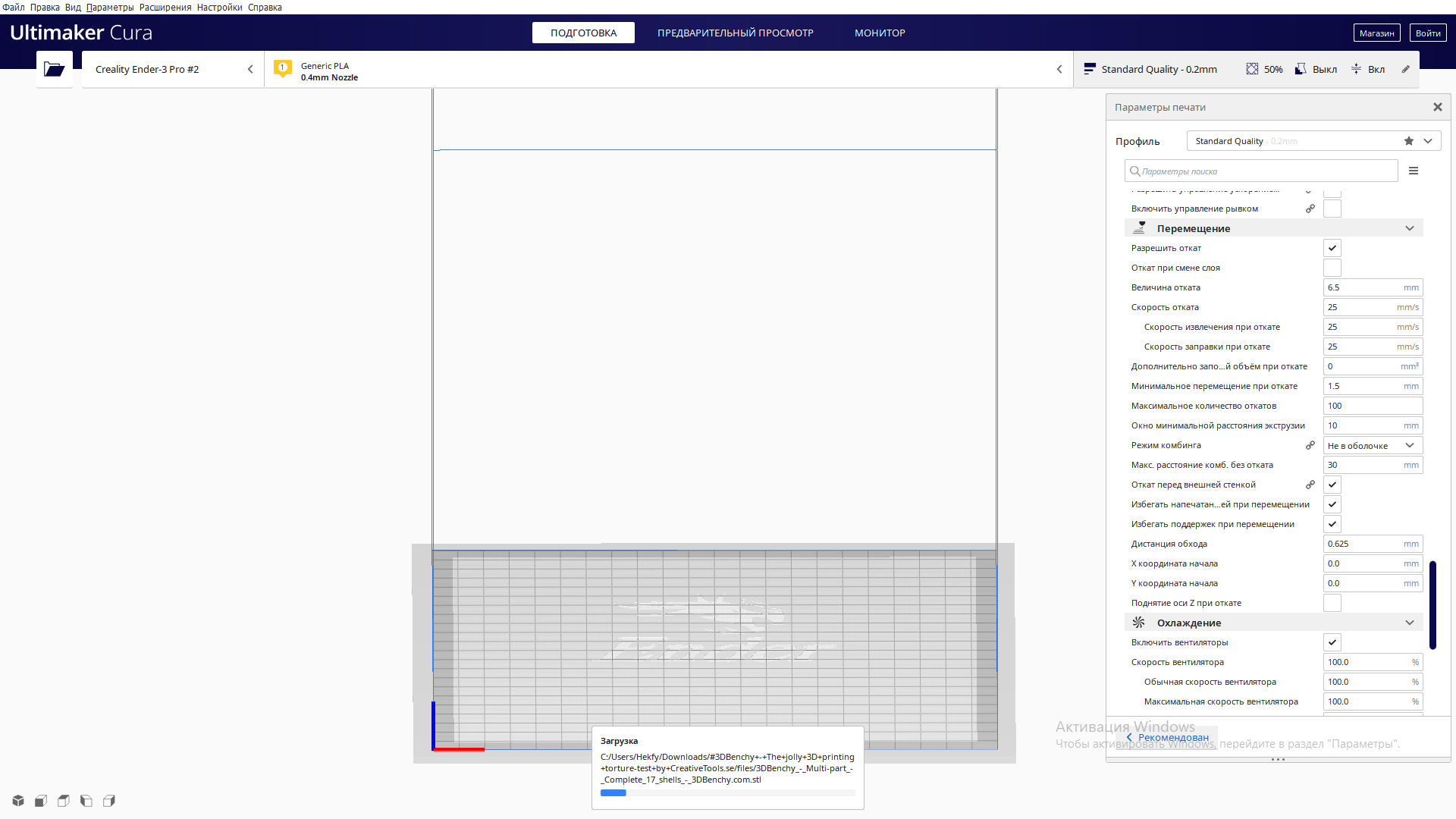Open settings visibility hamburger menu
This screenshot has width=1456, height=819.
click(x=1414, y=171)
